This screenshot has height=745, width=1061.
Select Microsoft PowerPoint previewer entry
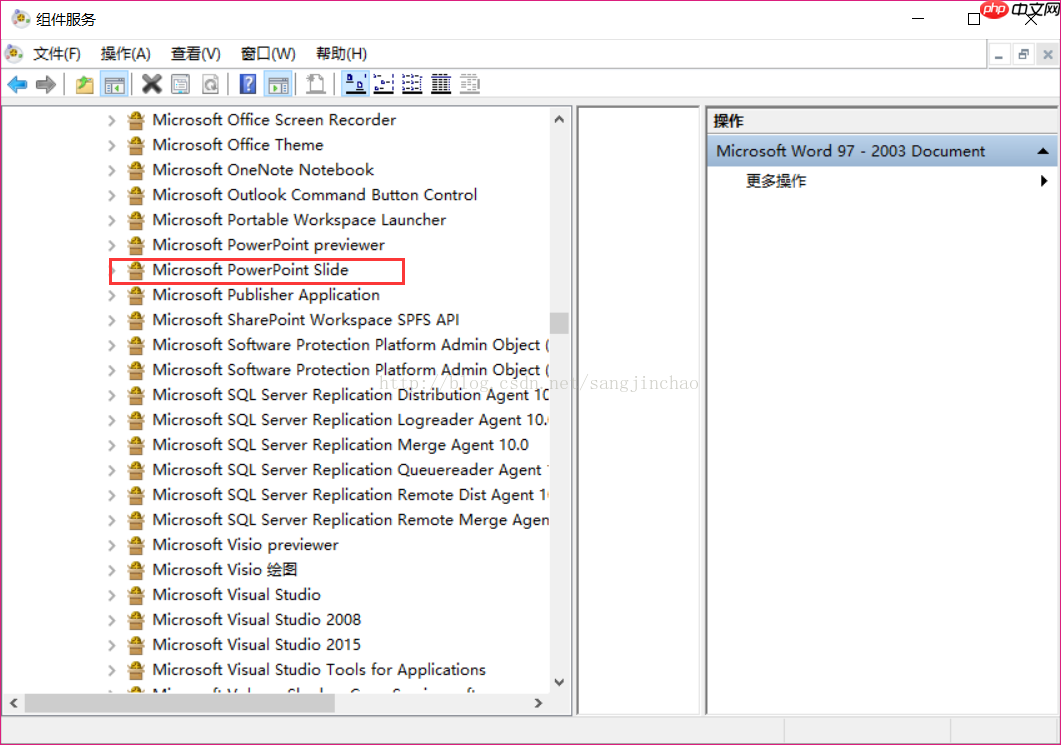269,245
